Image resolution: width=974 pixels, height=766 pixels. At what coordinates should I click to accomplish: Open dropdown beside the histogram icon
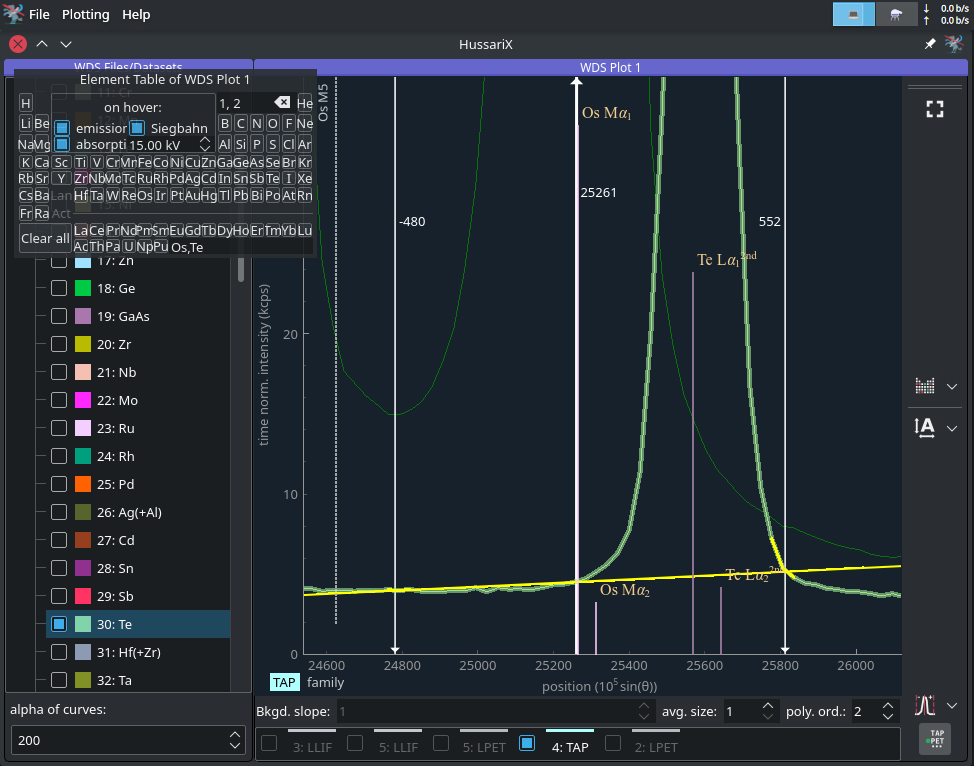[x=952, y=387]
